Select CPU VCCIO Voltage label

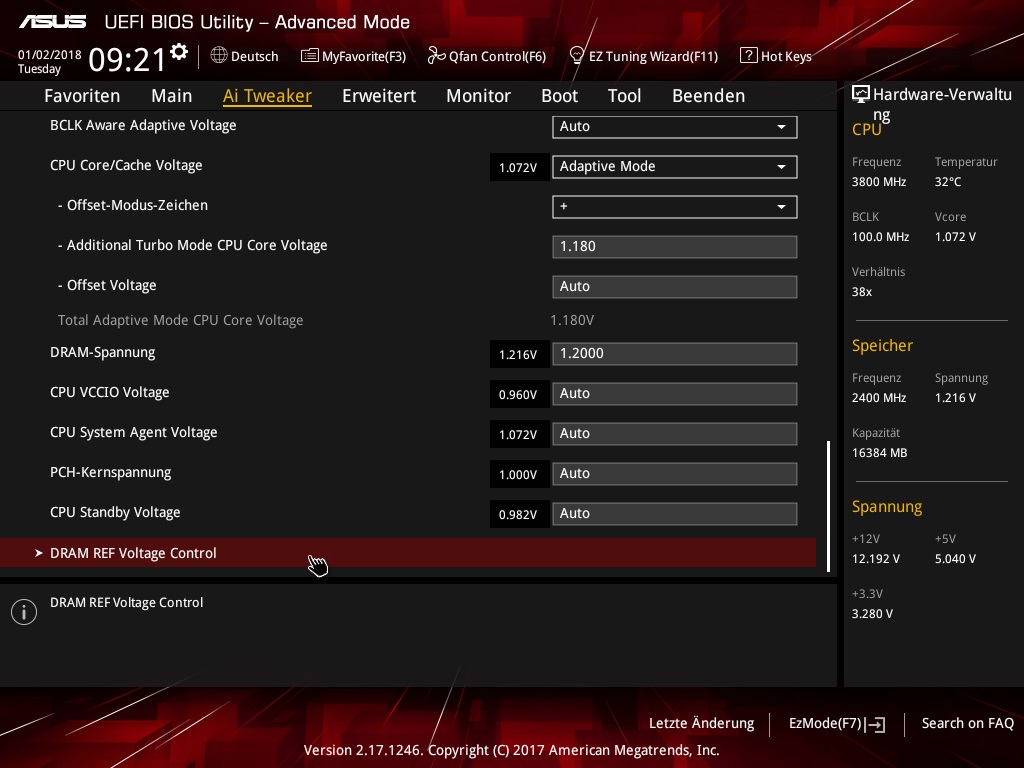coord(110,392)
